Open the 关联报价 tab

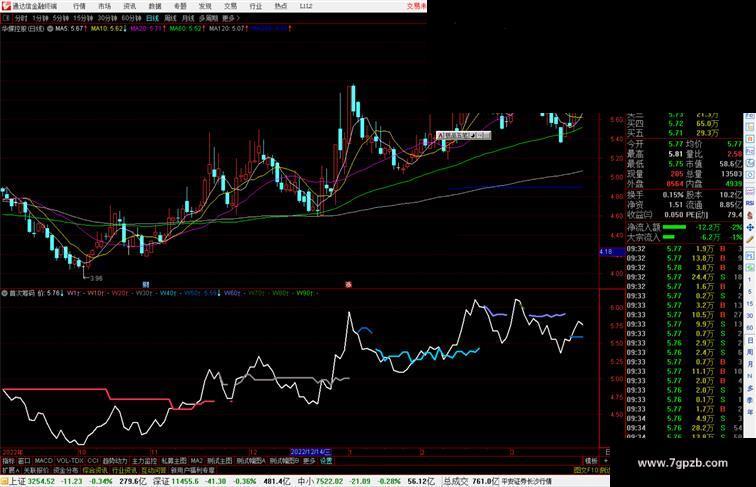[36, 470]
